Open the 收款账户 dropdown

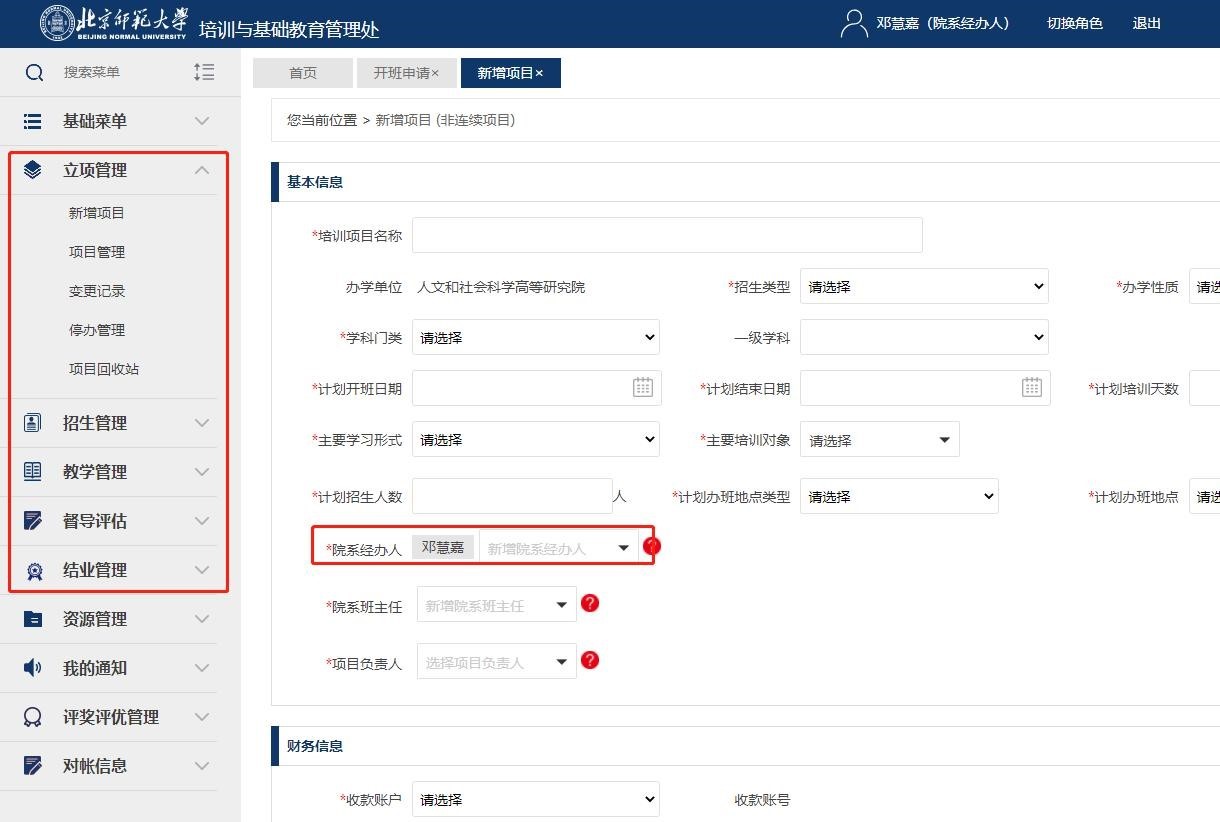pyautogui.click(x=535, y=800)
